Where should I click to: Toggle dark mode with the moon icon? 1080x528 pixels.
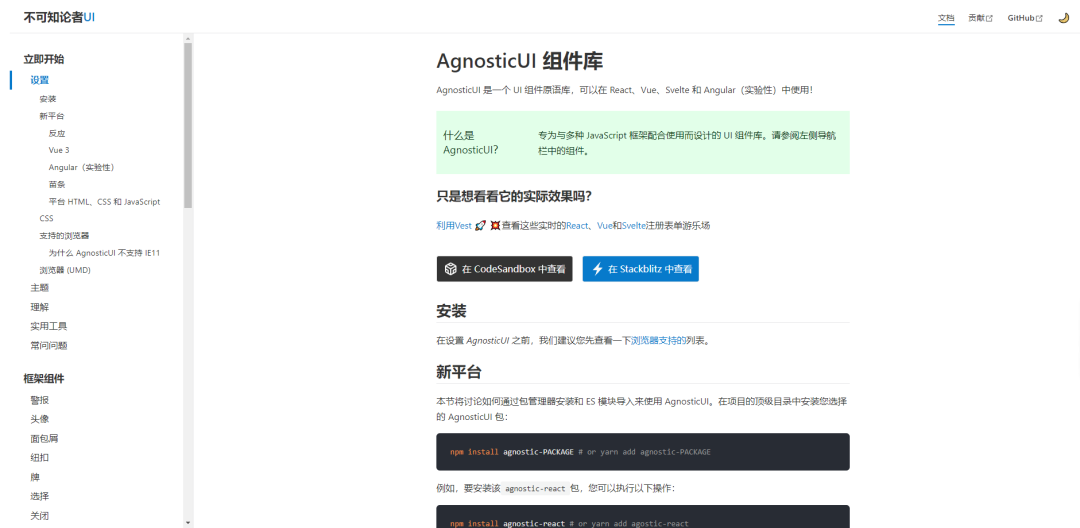1063,18
